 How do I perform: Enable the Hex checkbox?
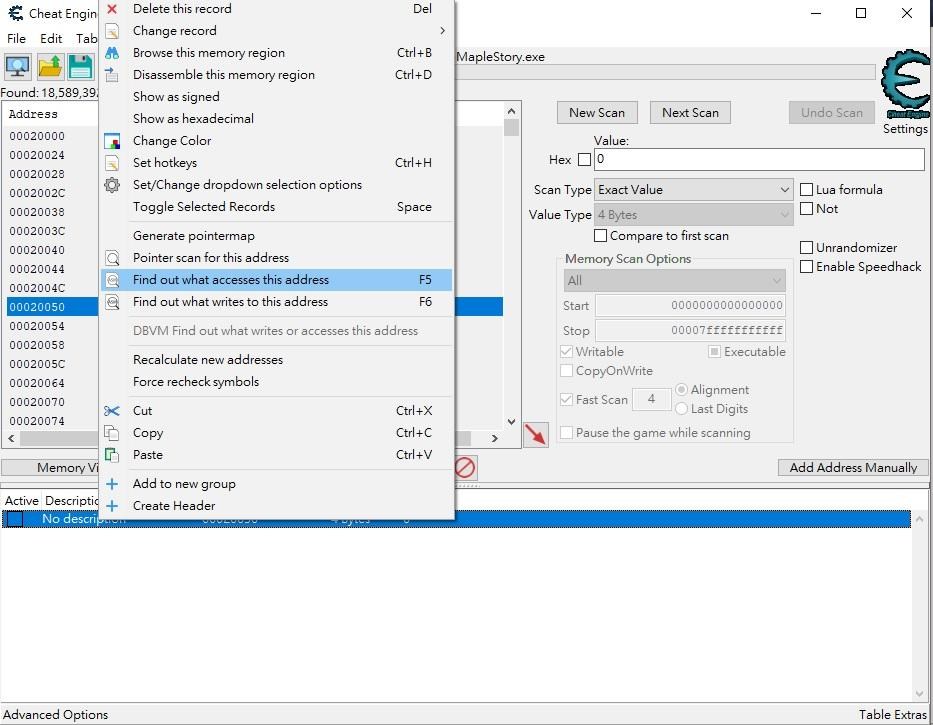tap(584, 160)
